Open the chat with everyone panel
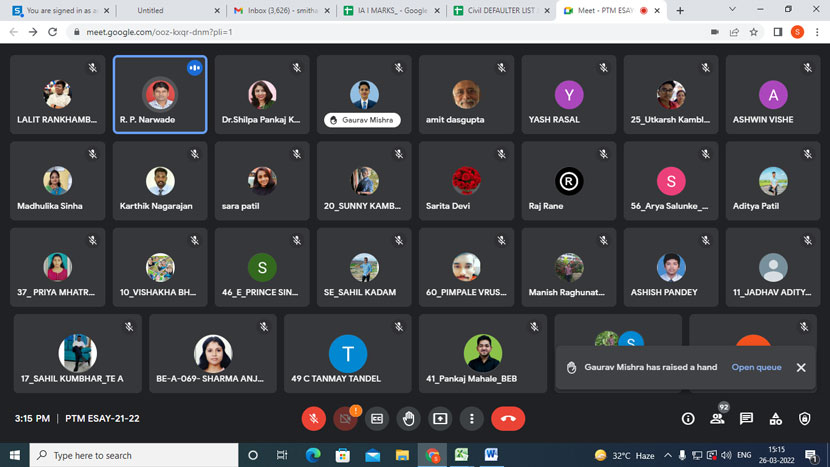830x467 pixels. 746,419
